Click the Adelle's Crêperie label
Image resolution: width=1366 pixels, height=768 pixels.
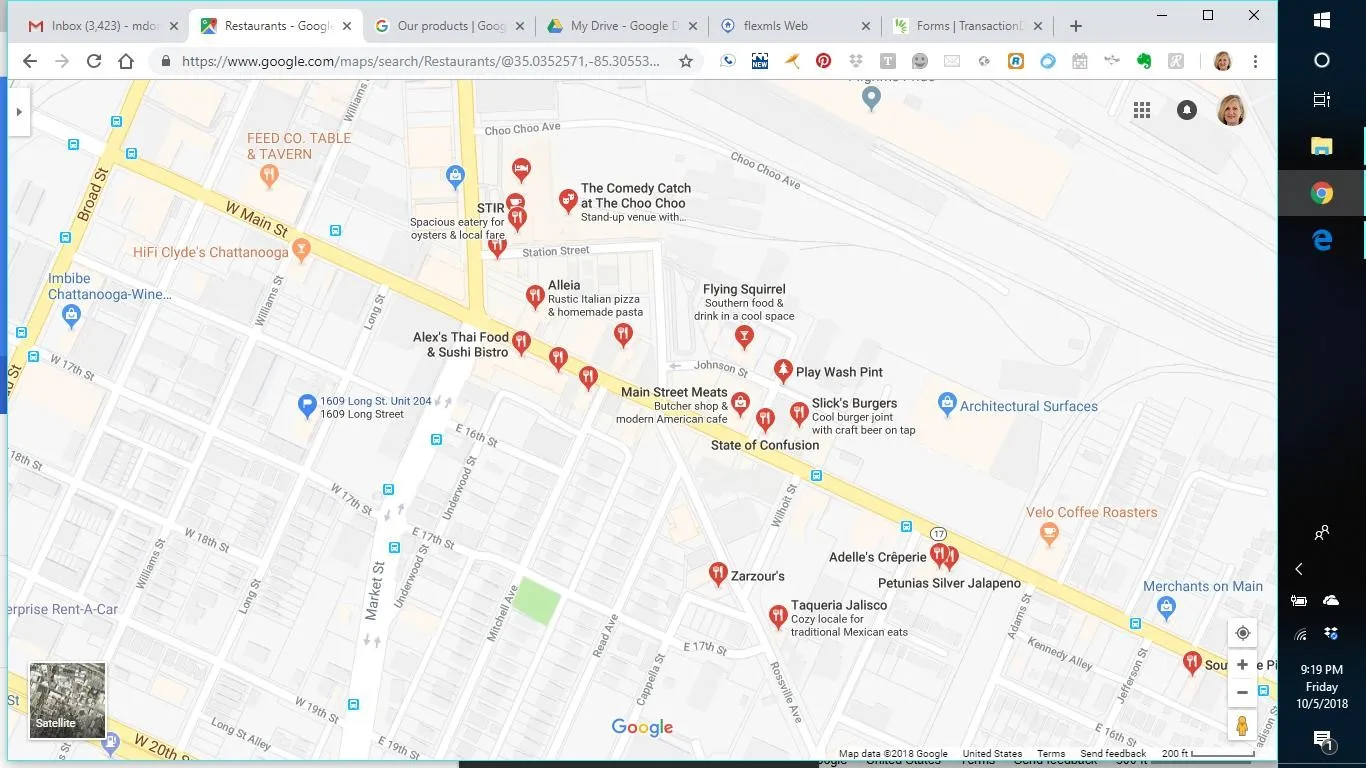pyautogui.click(x=878, y=557)
